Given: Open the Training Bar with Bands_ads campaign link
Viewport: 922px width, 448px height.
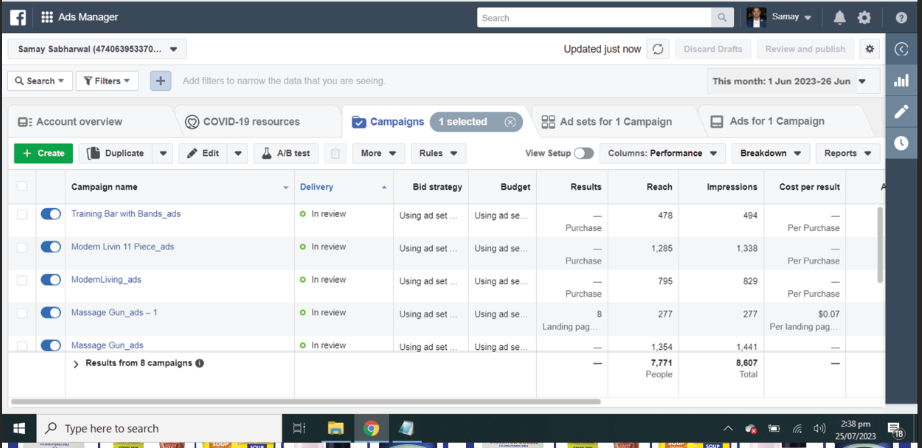Looking at the screenshot, I should [x=126, y=214].
